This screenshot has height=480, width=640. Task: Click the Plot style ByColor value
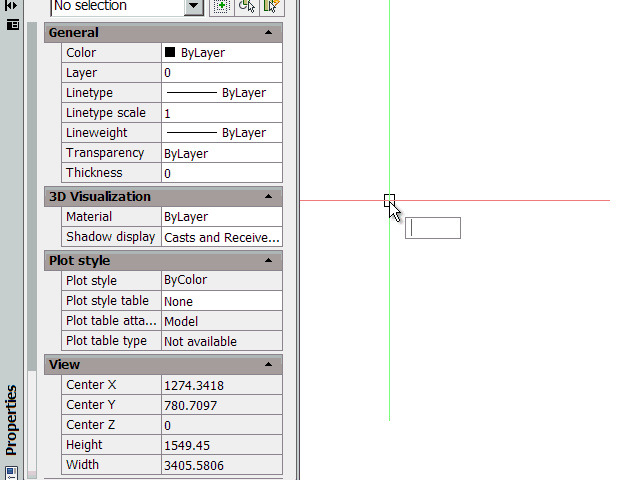pyautogui.click(x=222, y=281)
